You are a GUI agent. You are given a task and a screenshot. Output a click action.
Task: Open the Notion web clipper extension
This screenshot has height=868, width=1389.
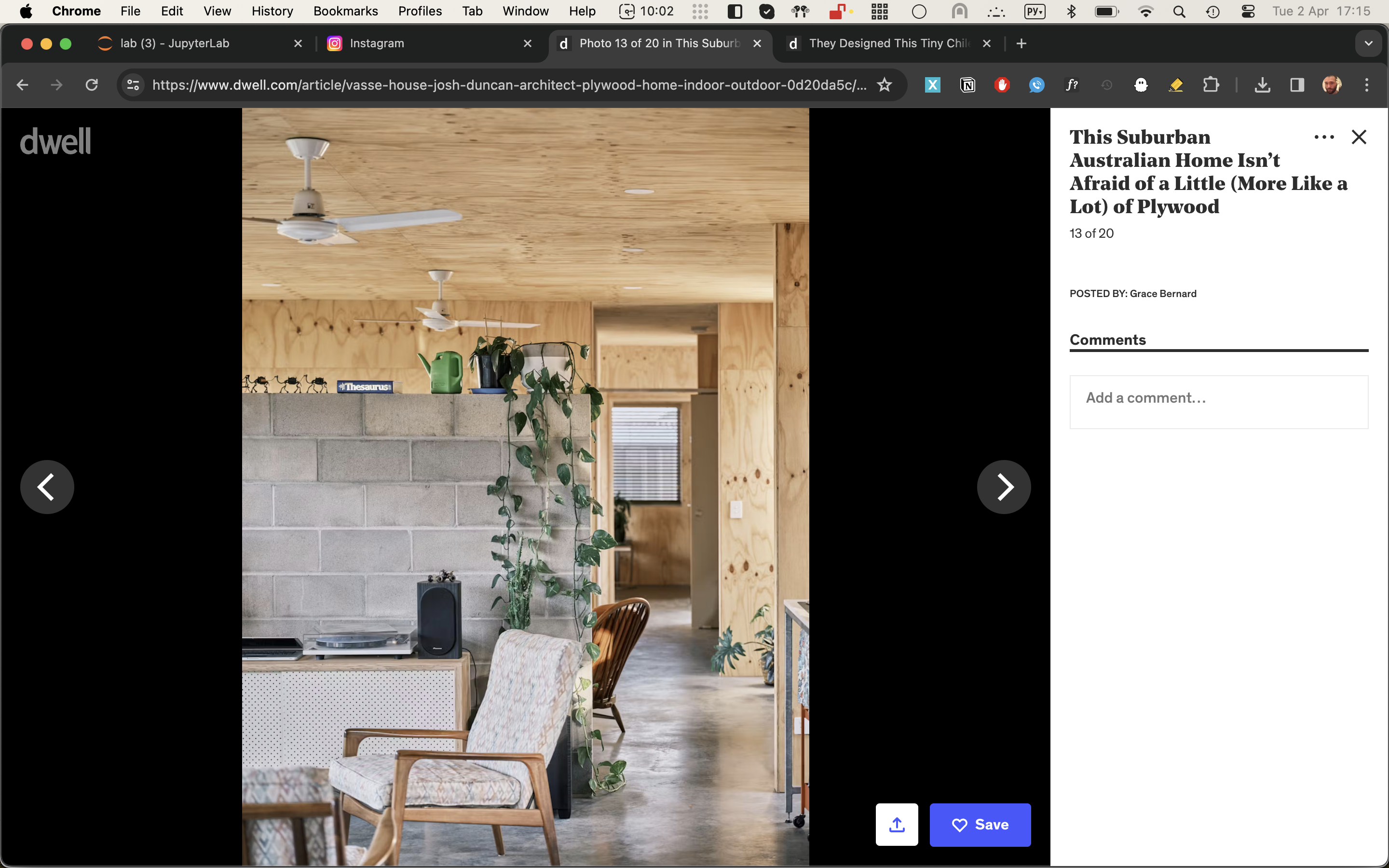pyautogui.click(x=967, y=85)
